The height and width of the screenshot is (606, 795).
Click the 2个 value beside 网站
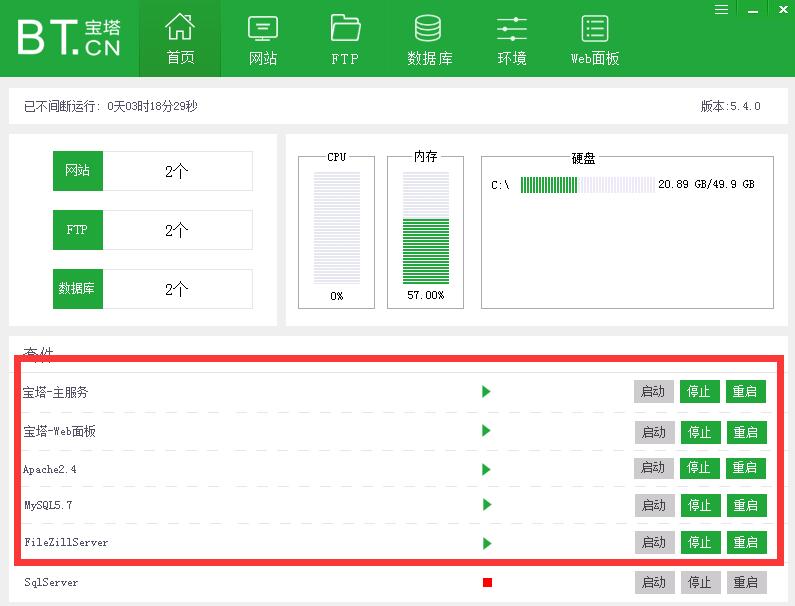click(x=176, y=171)
